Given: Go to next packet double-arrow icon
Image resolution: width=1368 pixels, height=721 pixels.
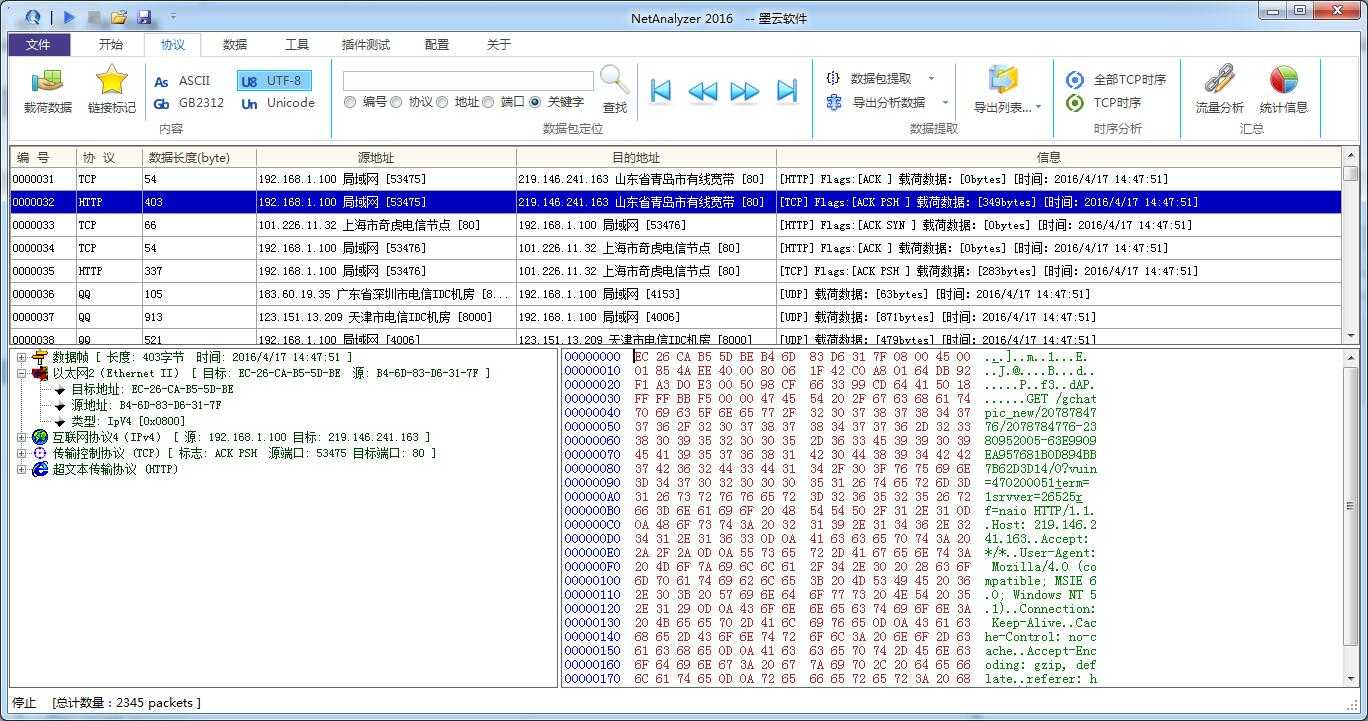Looking at the screenshot, I should [745, 91].
